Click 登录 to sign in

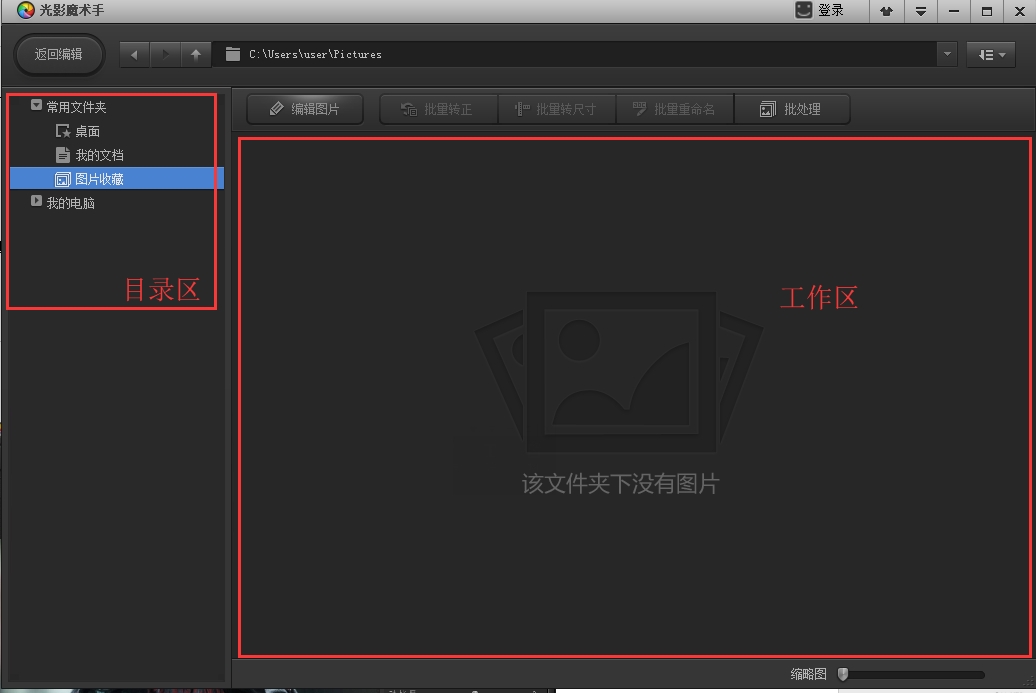tap(828, 11)
